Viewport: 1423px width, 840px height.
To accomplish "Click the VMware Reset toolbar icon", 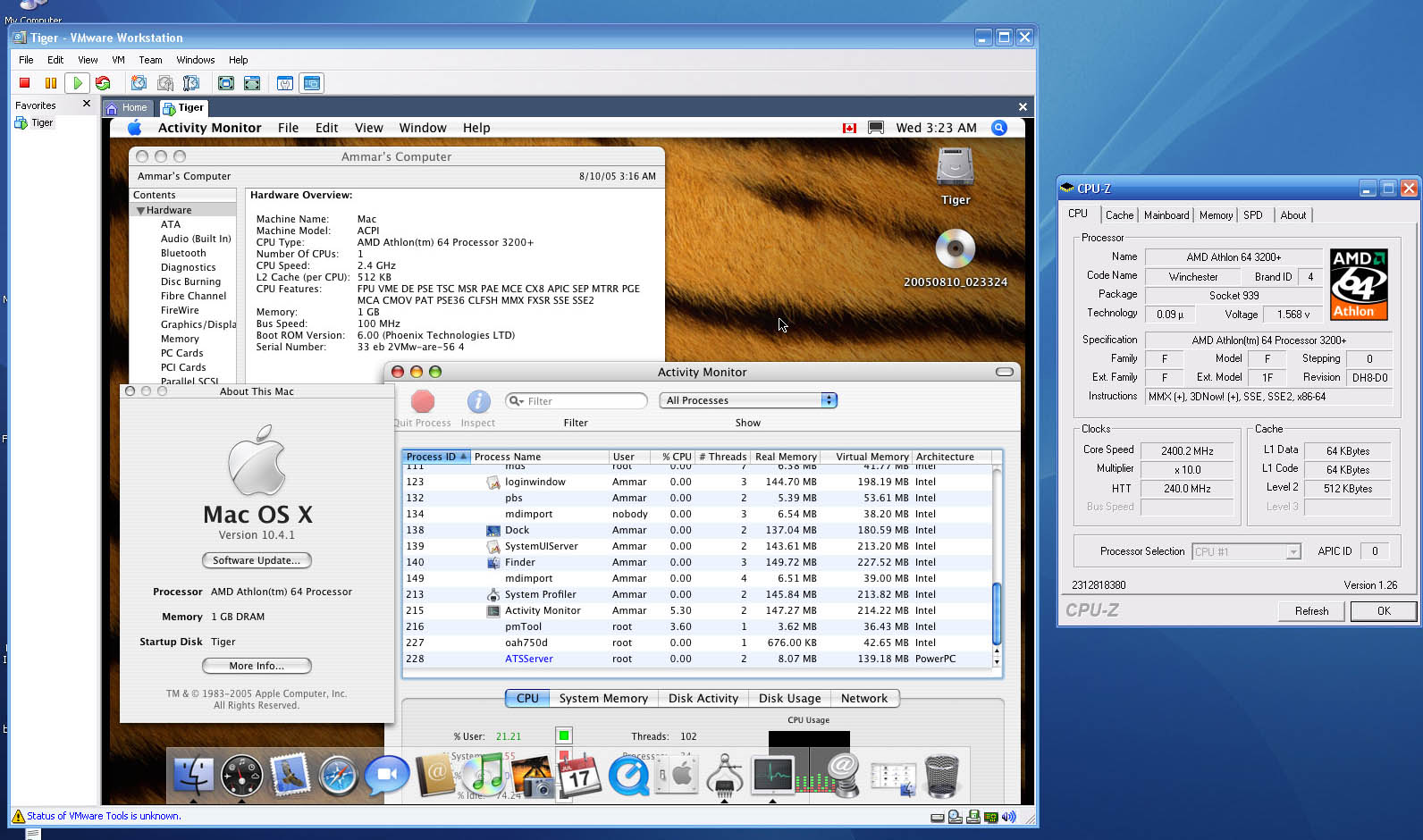I will [103, 83].
